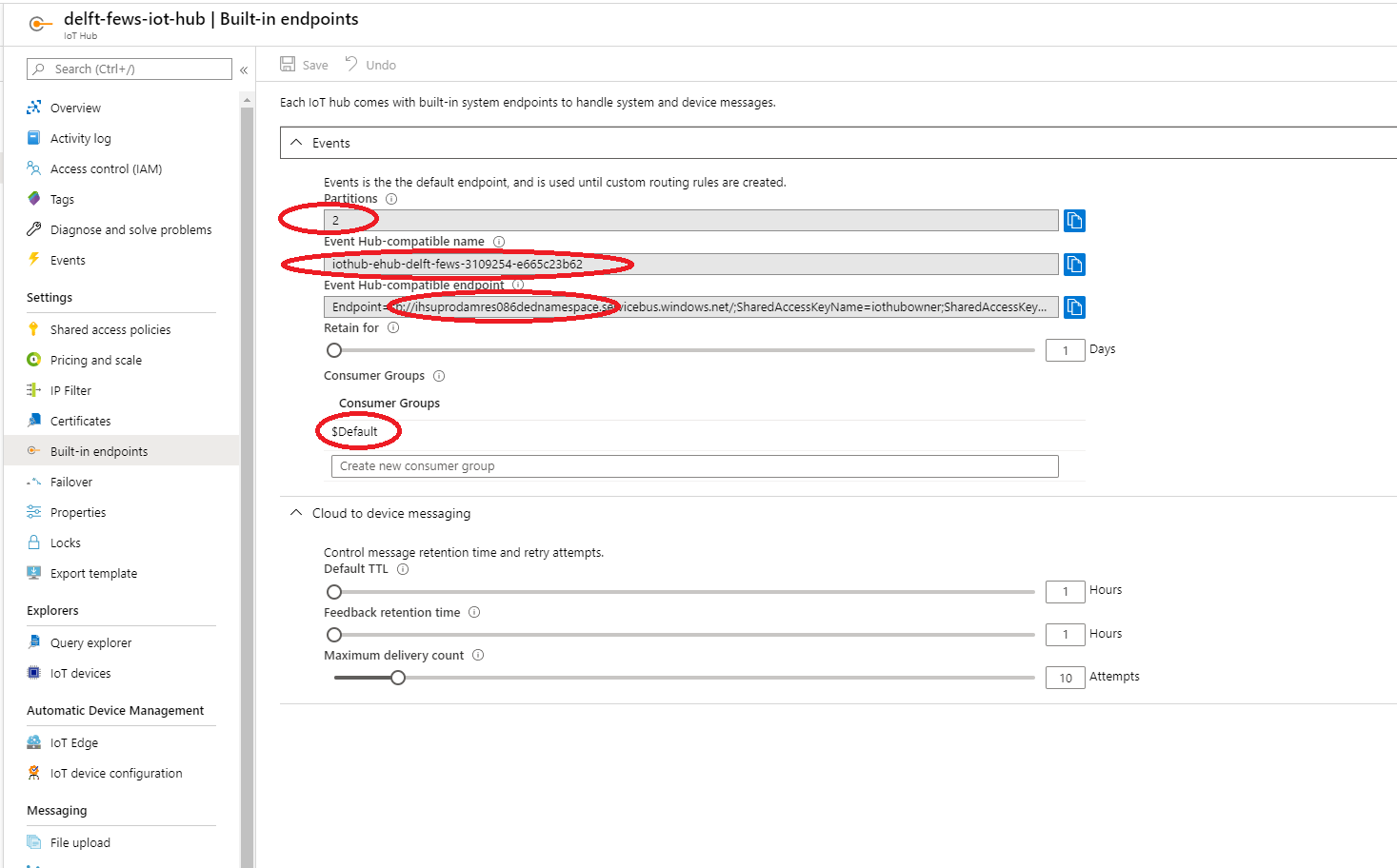Show info tooltip for Consumer Groups
This screenshot has width=1397, height=868.
(439, 376)
